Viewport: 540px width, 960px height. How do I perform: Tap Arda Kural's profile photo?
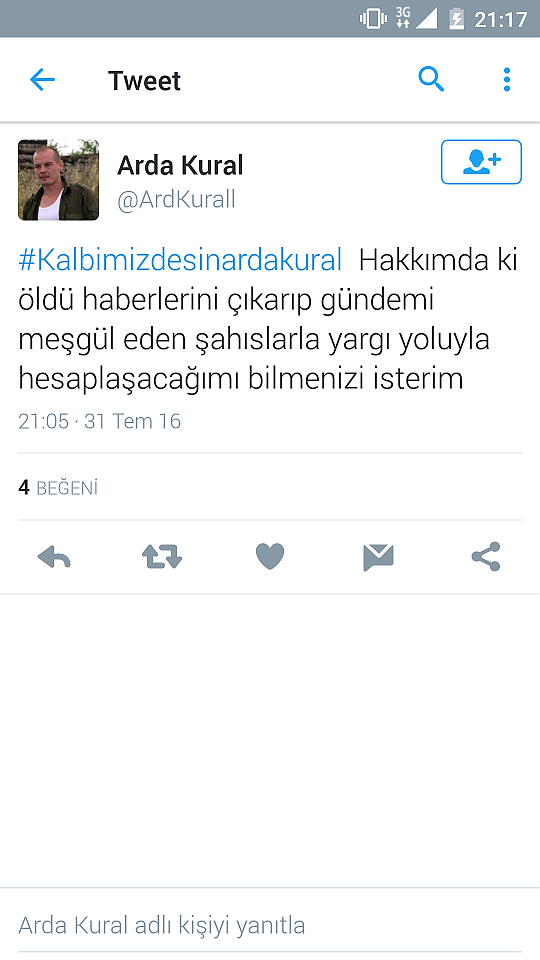pos(58,180)
